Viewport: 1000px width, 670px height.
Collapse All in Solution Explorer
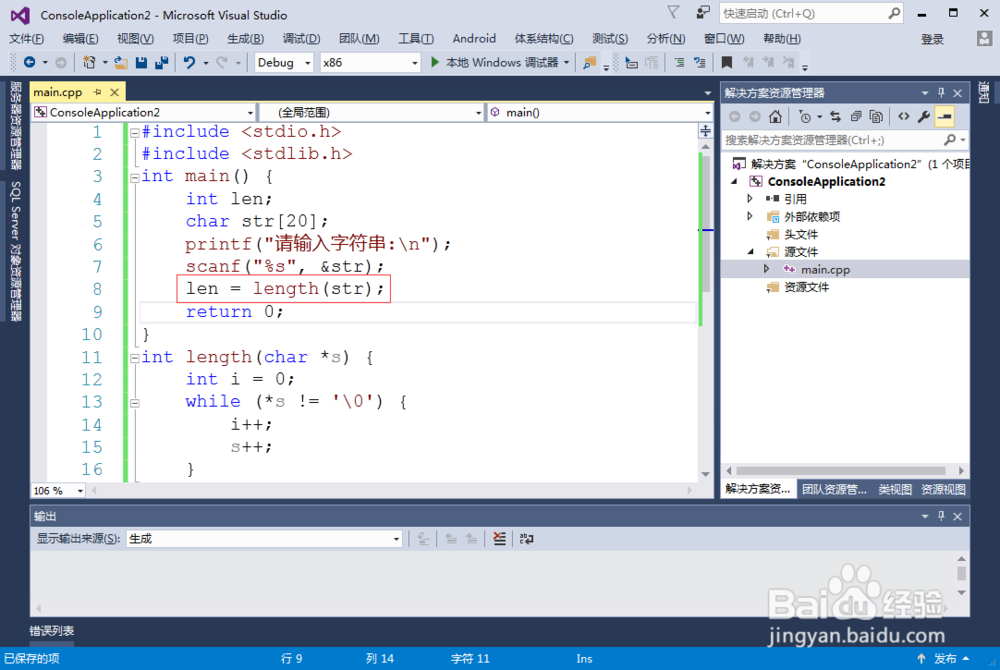[856, 117]
